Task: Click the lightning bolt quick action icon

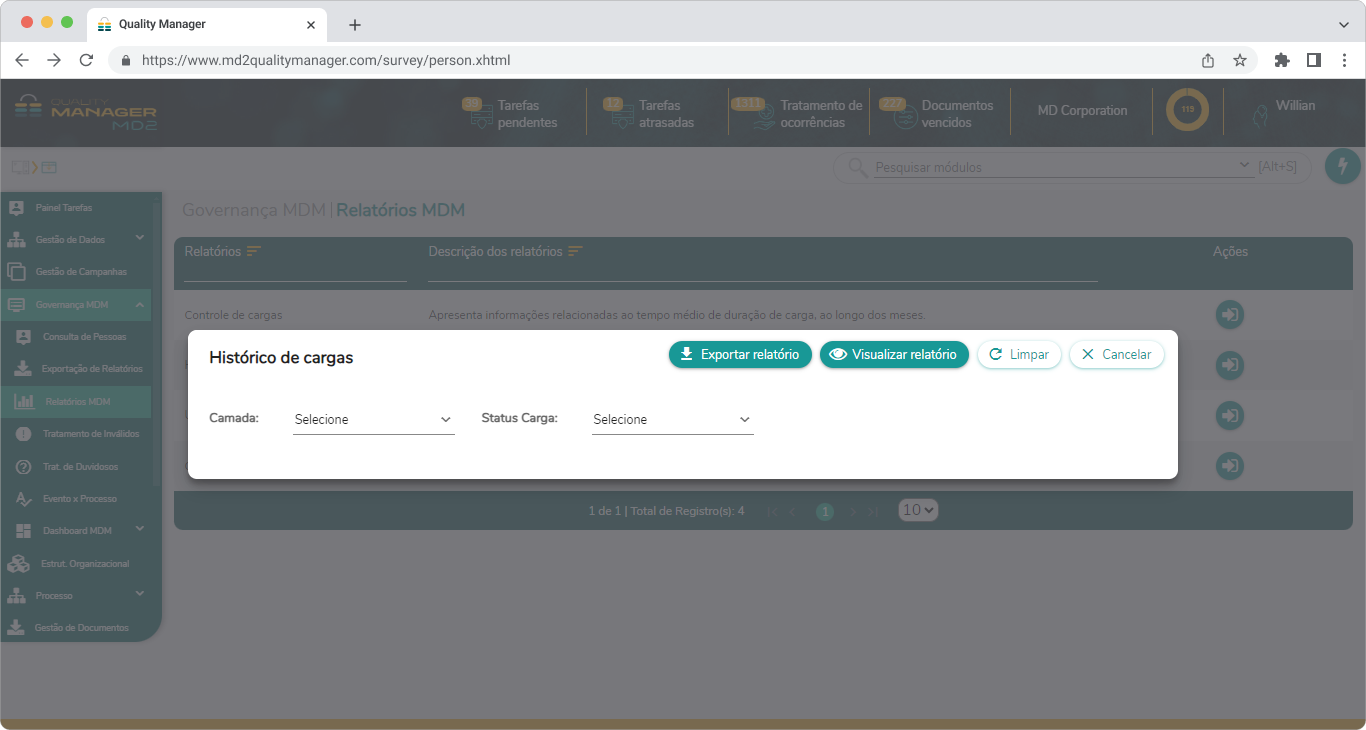Action: [1342, 166]
